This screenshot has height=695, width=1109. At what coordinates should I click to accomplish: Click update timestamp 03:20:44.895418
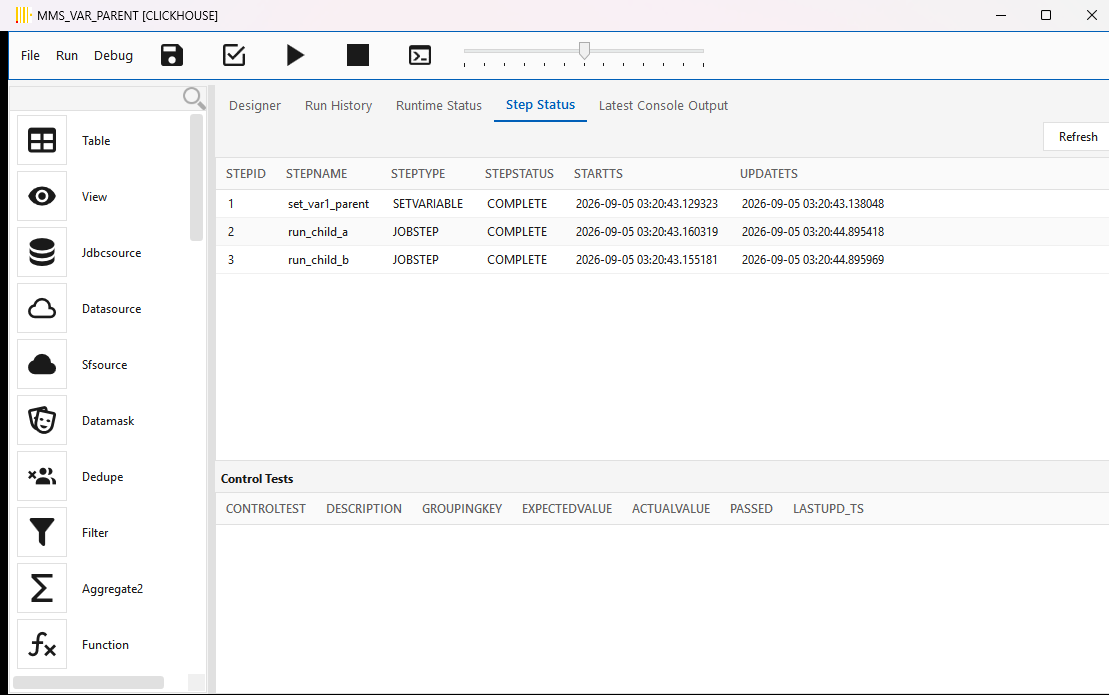click(813, 232)
